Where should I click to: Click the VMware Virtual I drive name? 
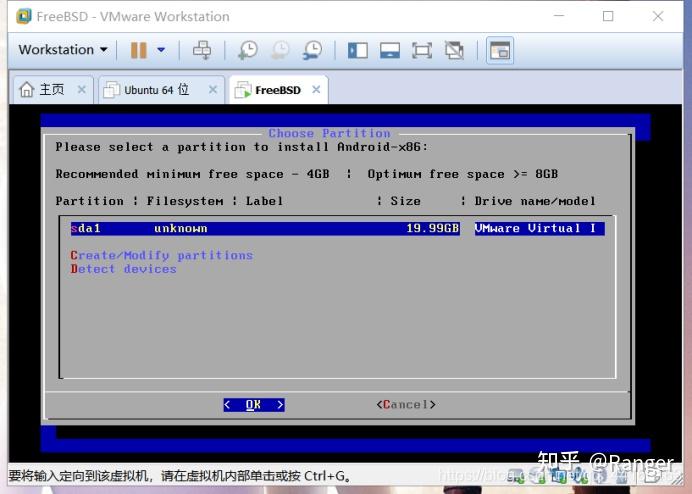pos(539,229)
